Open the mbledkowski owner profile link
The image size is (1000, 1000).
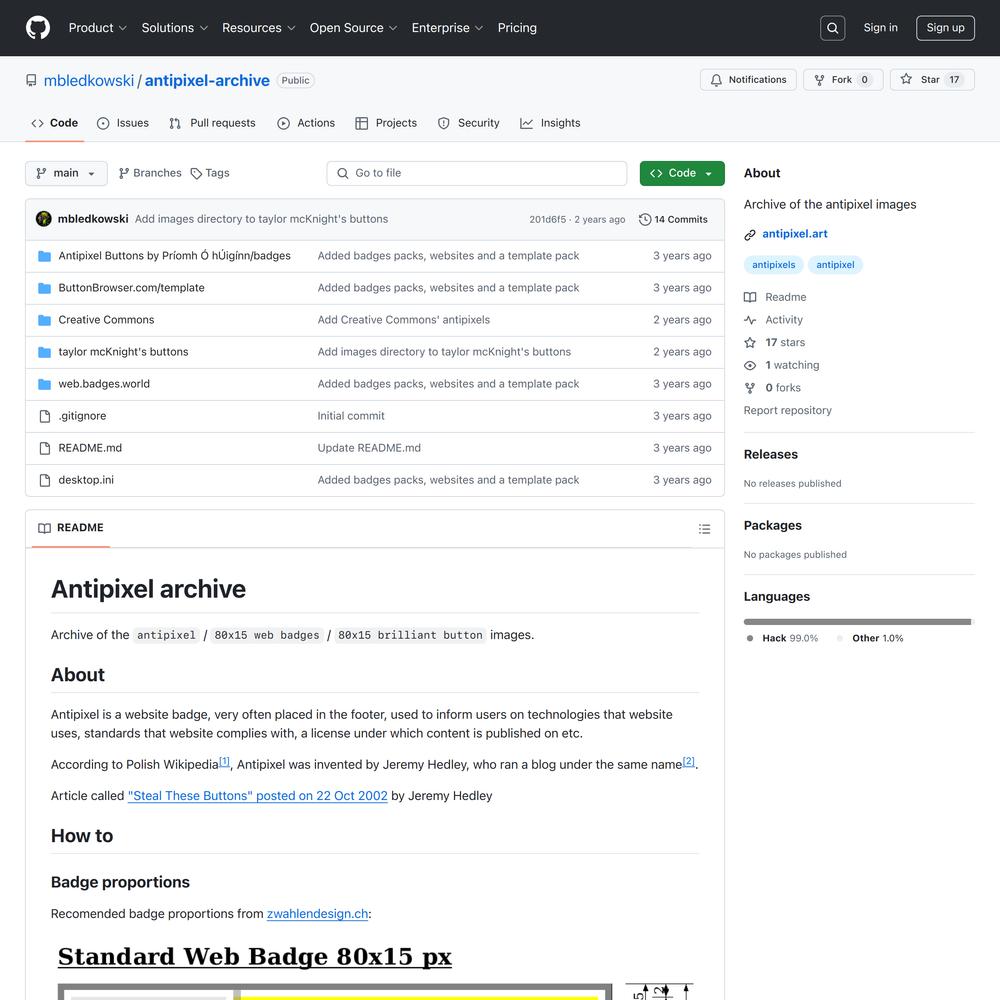(x=89, y=80)
